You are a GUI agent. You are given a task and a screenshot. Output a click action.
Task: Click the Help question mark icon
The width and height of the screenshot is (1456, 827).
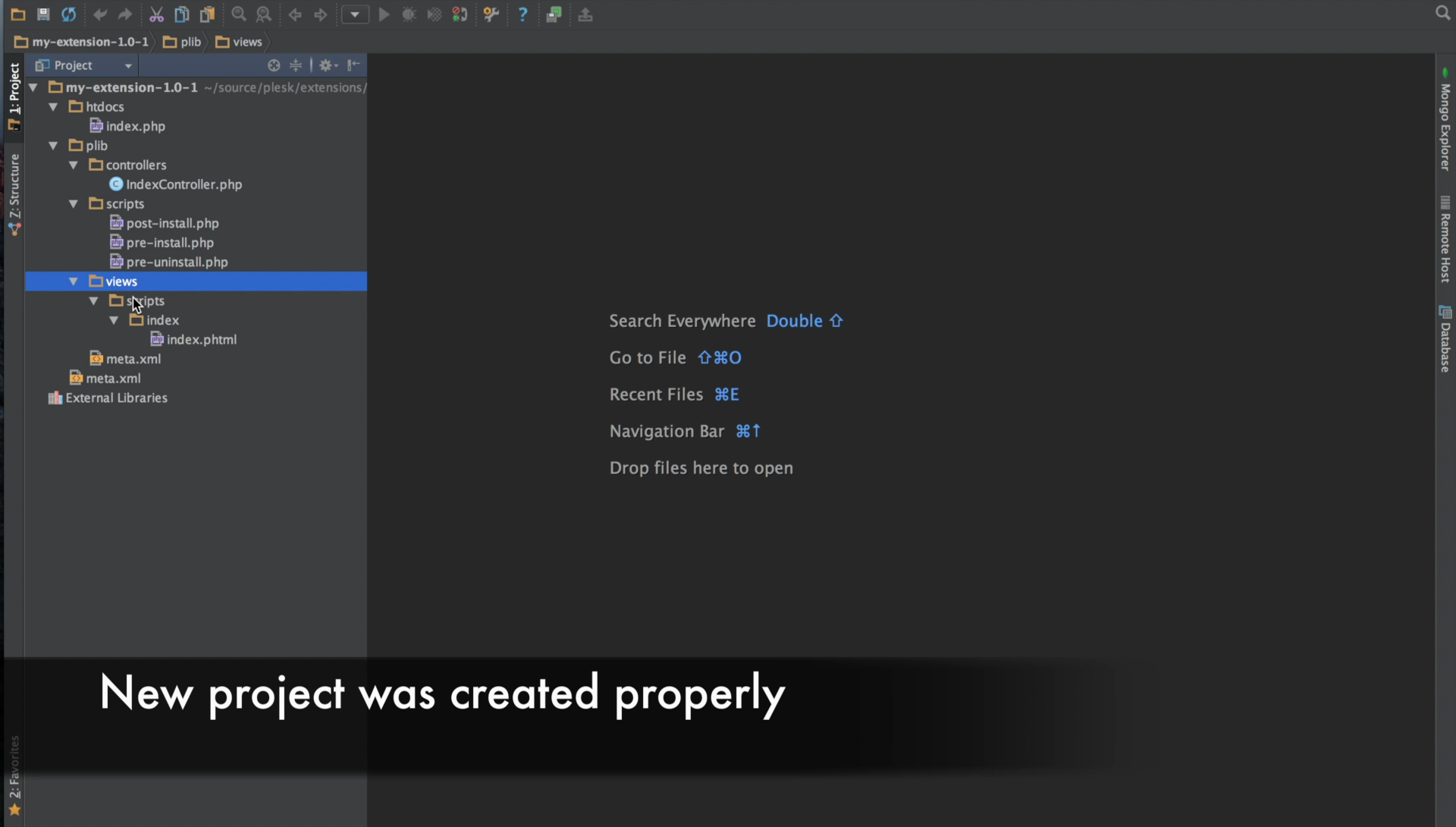coord(523,14)
